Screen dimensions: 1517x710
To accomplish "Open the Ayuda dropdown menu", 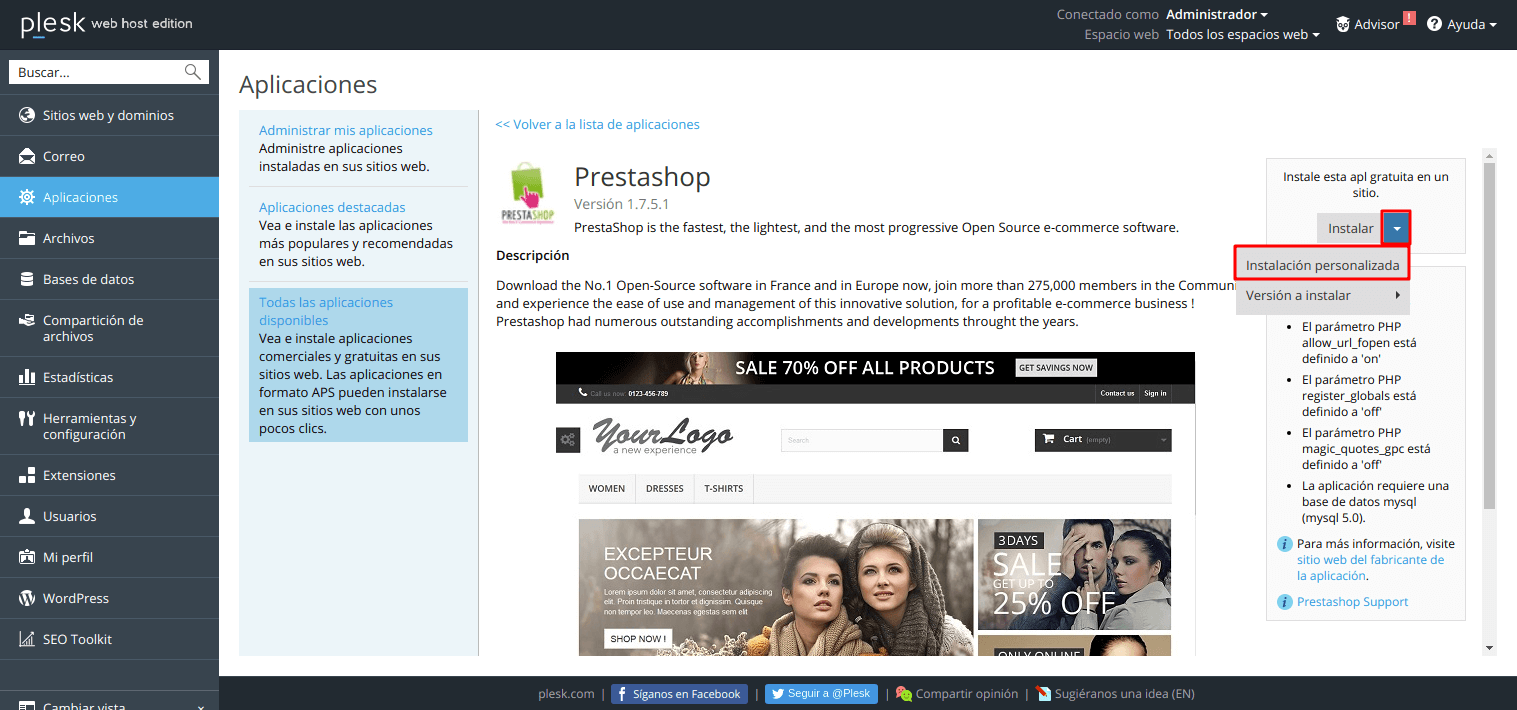I will tap(1463, 23).
